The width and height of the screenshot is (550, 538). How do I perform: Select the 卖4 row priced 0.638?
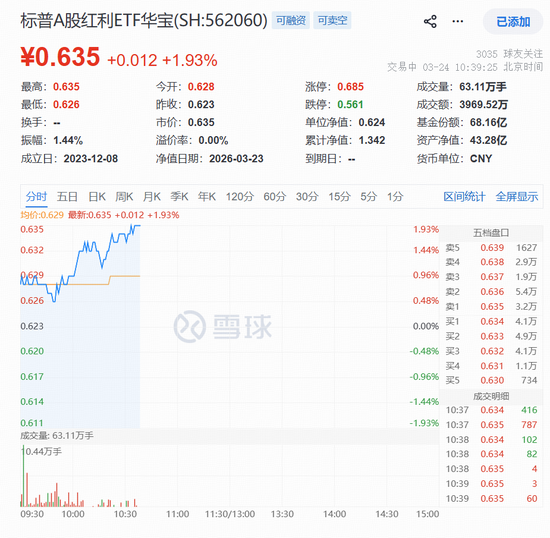coord(491,262)
